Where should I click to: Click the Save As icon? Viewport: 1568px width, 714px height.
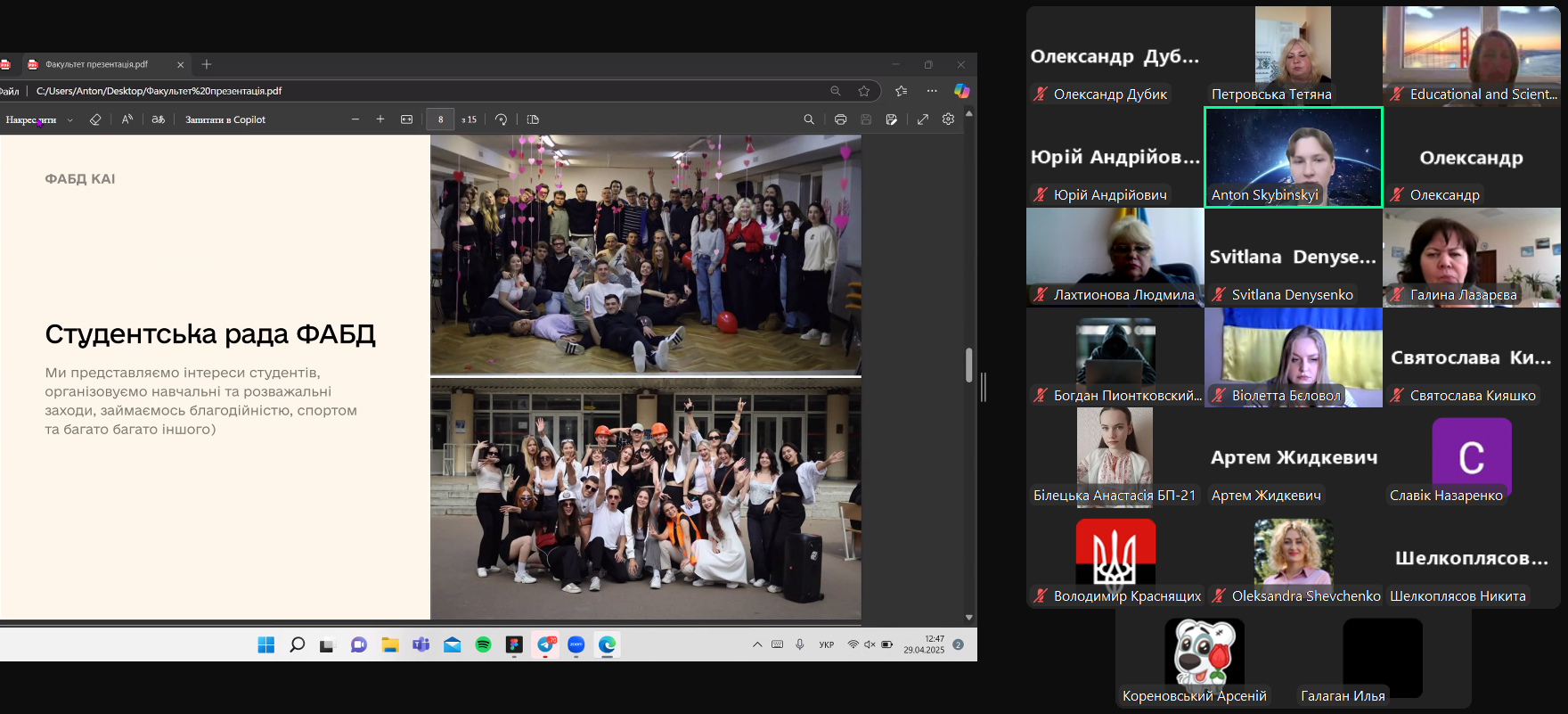pyautogui.click(x=892, y=119)
